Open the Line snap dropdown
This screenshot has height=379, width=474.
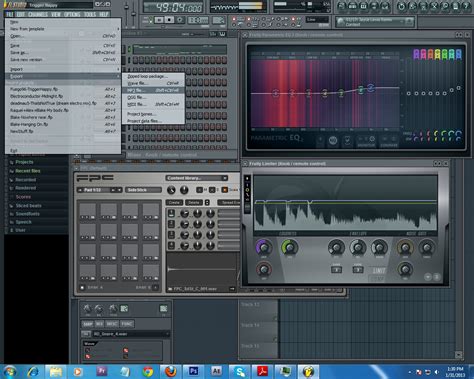318,20
